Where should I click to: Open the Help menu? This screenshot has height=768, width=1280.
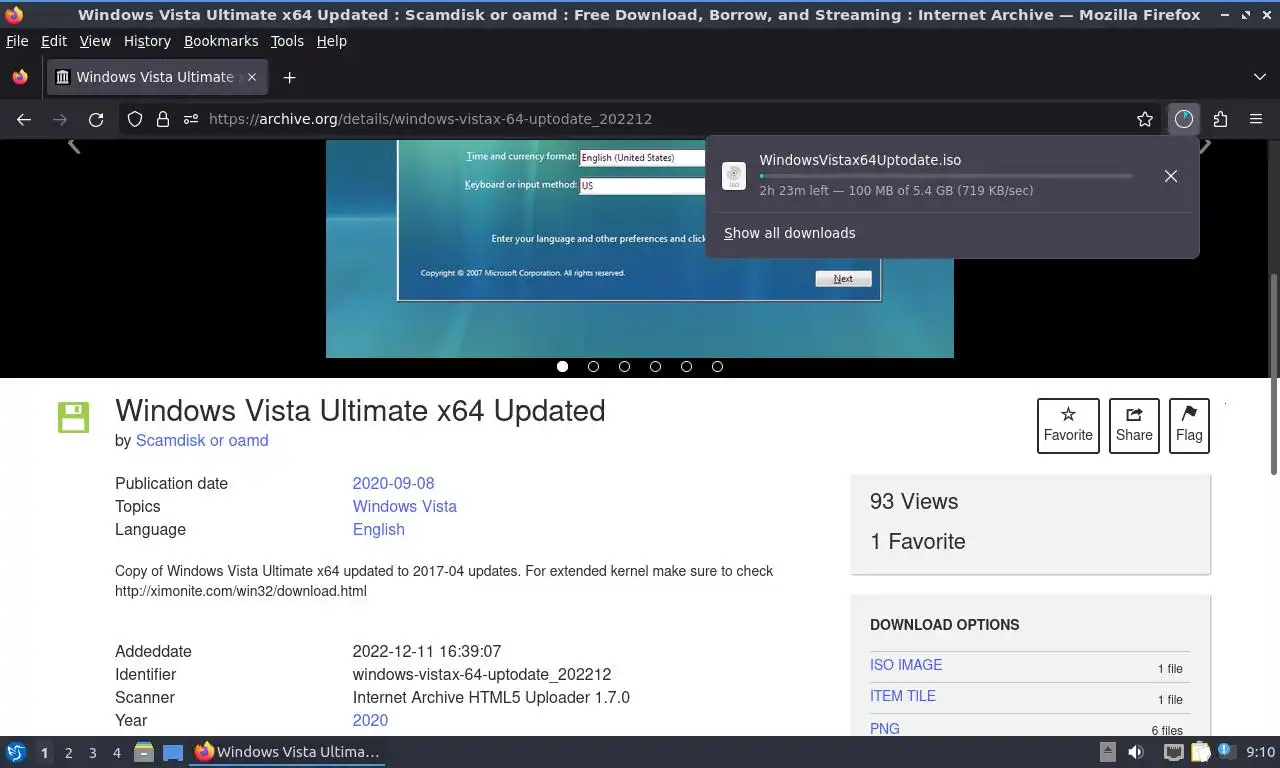[331, 41]
